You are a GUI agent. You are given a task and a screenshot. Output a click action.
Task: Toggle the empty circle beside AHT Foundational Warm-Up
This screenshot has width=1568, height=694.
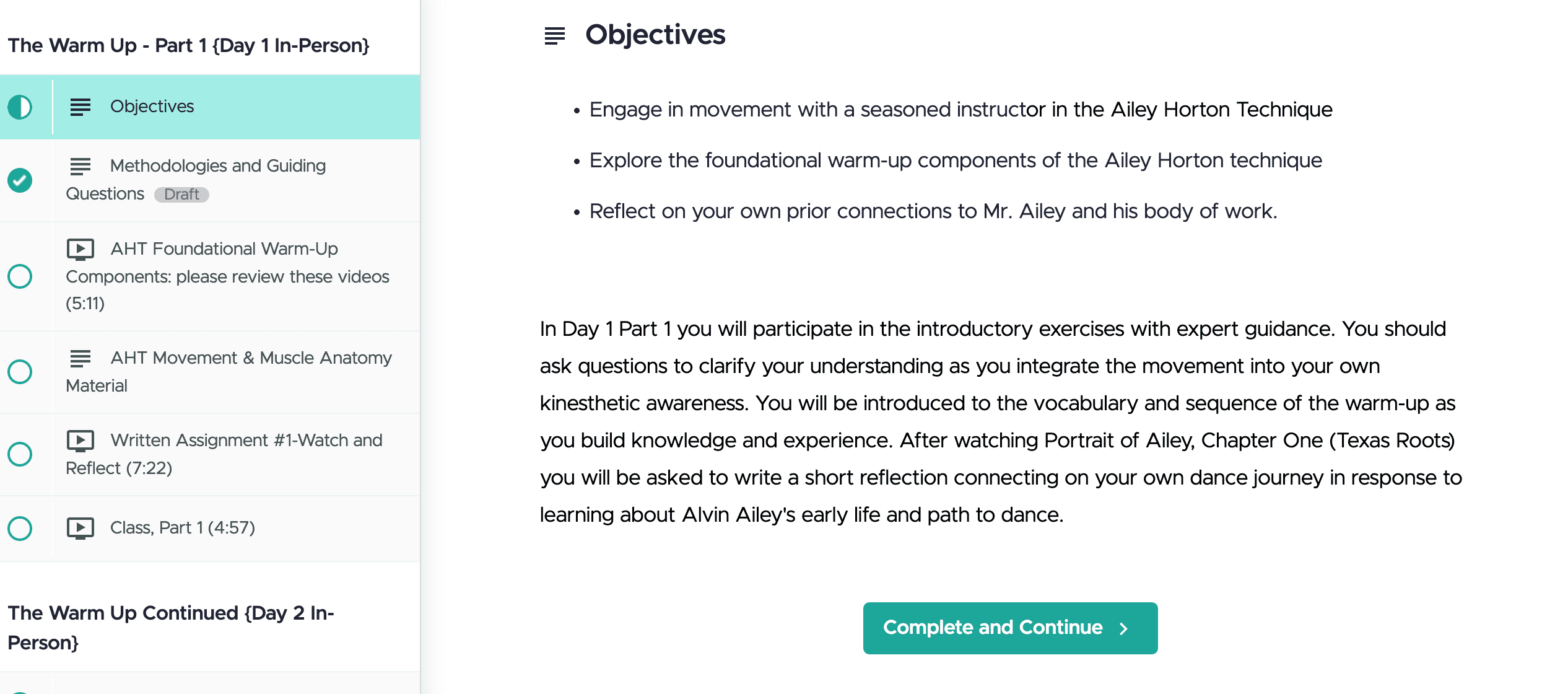pyautogui.click(x=20, y=276)
